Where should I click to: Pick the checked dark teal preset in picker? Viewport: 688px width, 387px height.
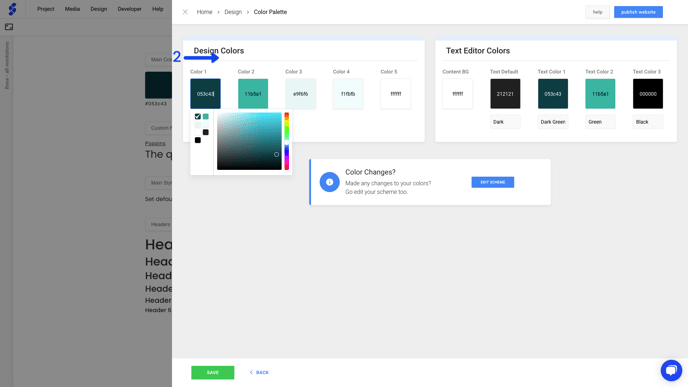pos(198,116)
